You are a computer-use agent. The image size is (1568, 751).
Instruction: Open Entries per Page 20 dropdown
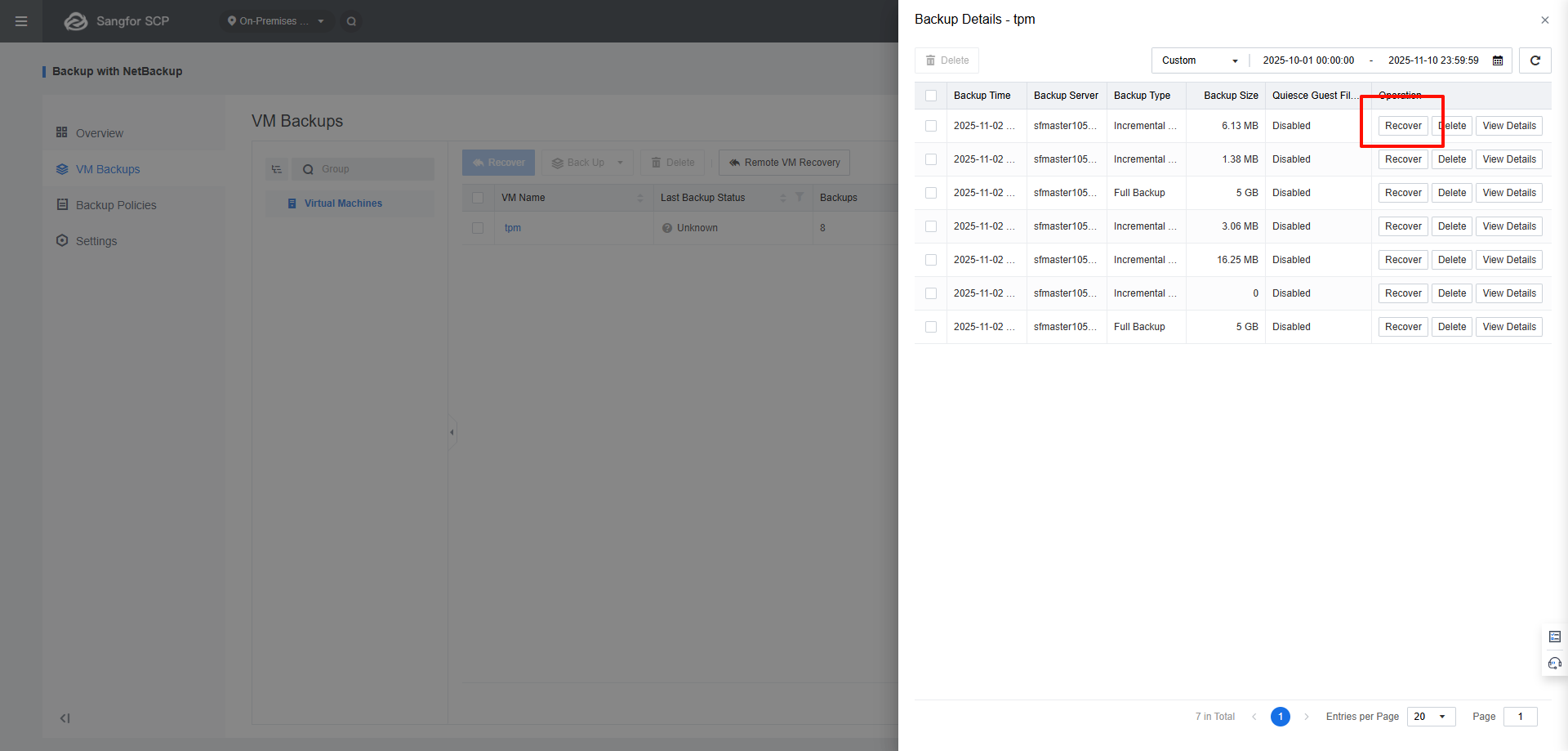[x=1431, y=717]
